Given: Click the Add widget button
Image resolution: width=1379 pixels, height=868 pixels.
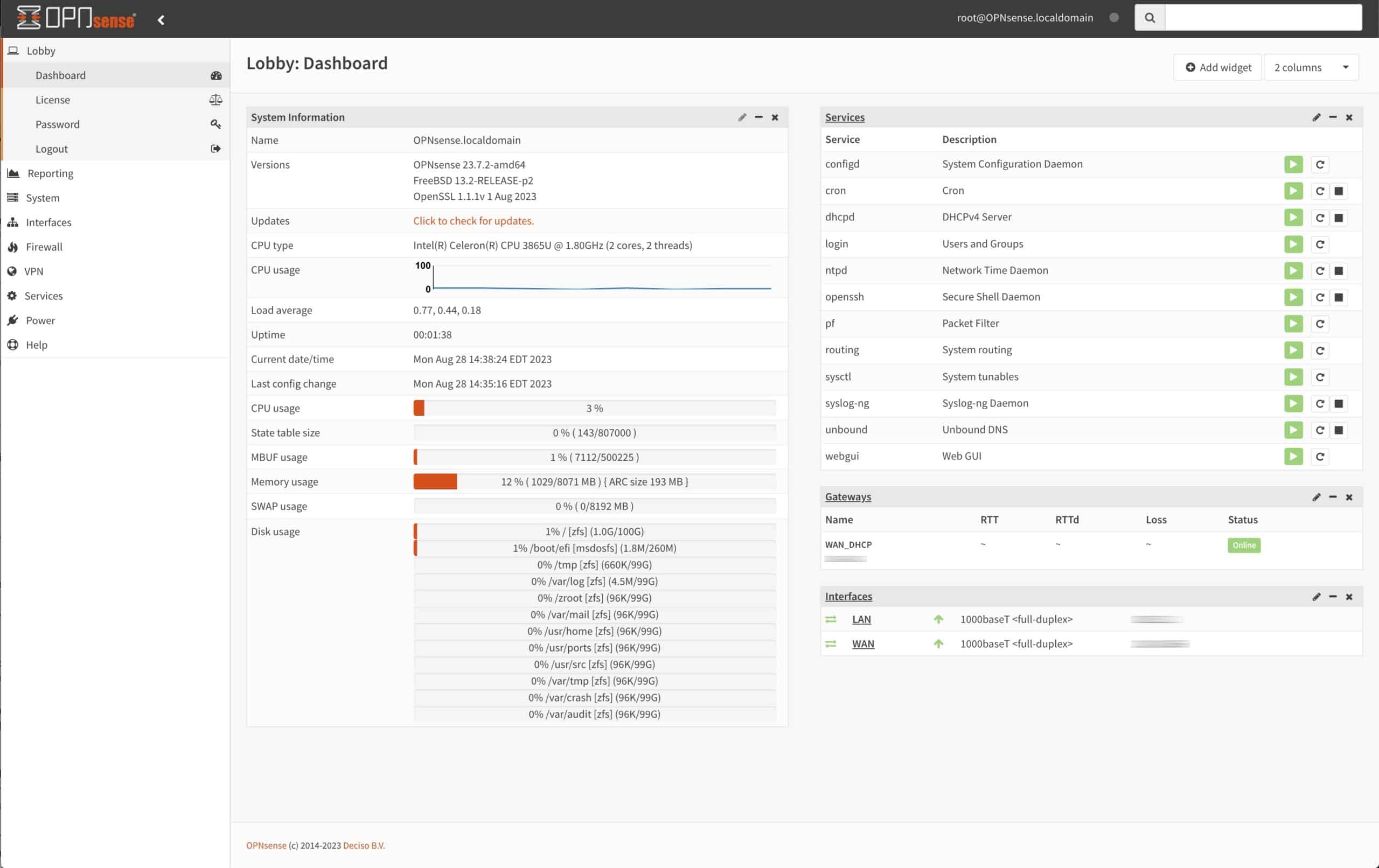Looking at the screenshot, I should tap(1217, 67).
